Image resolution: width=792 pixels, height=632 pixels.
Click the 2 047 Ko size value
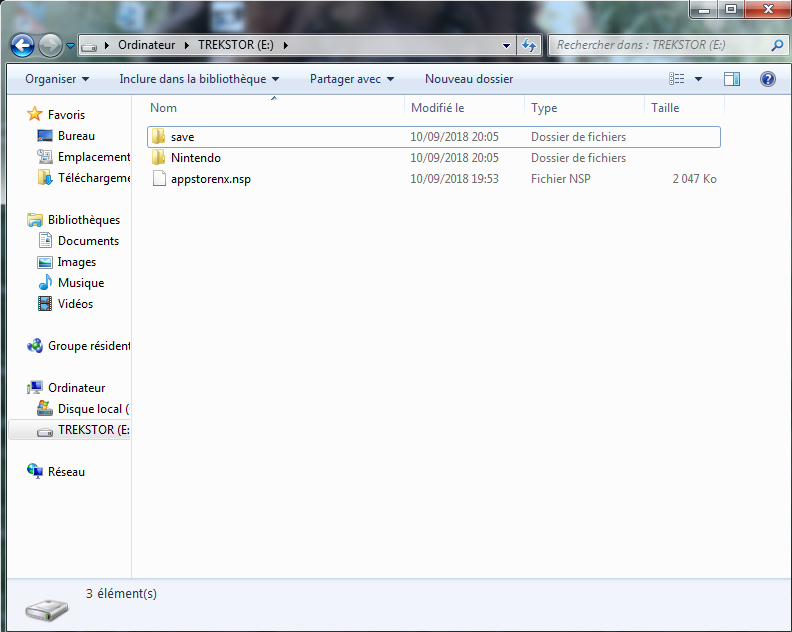695,179
